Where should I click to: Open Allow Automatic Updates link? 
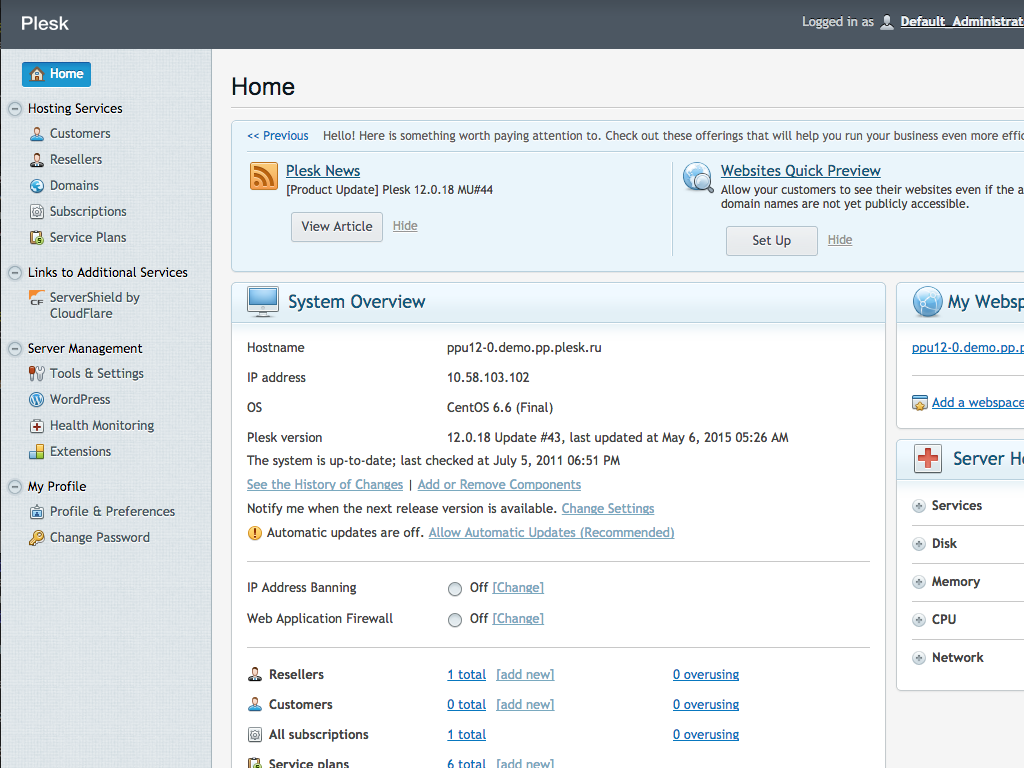[x=551, y=533]
